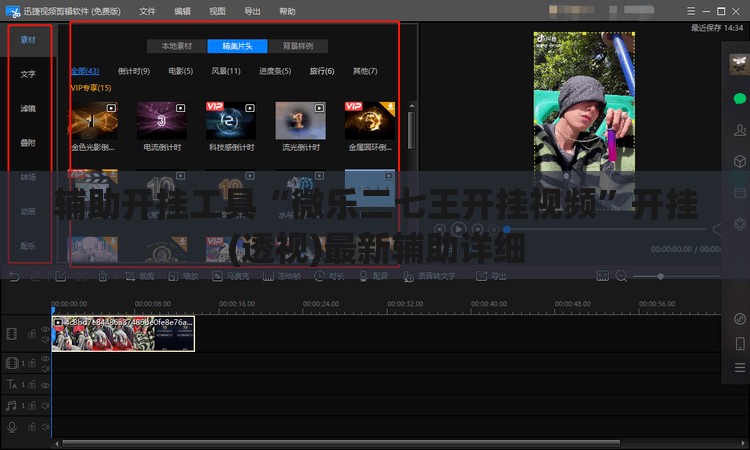Image resolution: width=750 pixels, height=450 pixels.
Task: Adjust the timeline zoom slider handle
Action: tap(660, 276)
